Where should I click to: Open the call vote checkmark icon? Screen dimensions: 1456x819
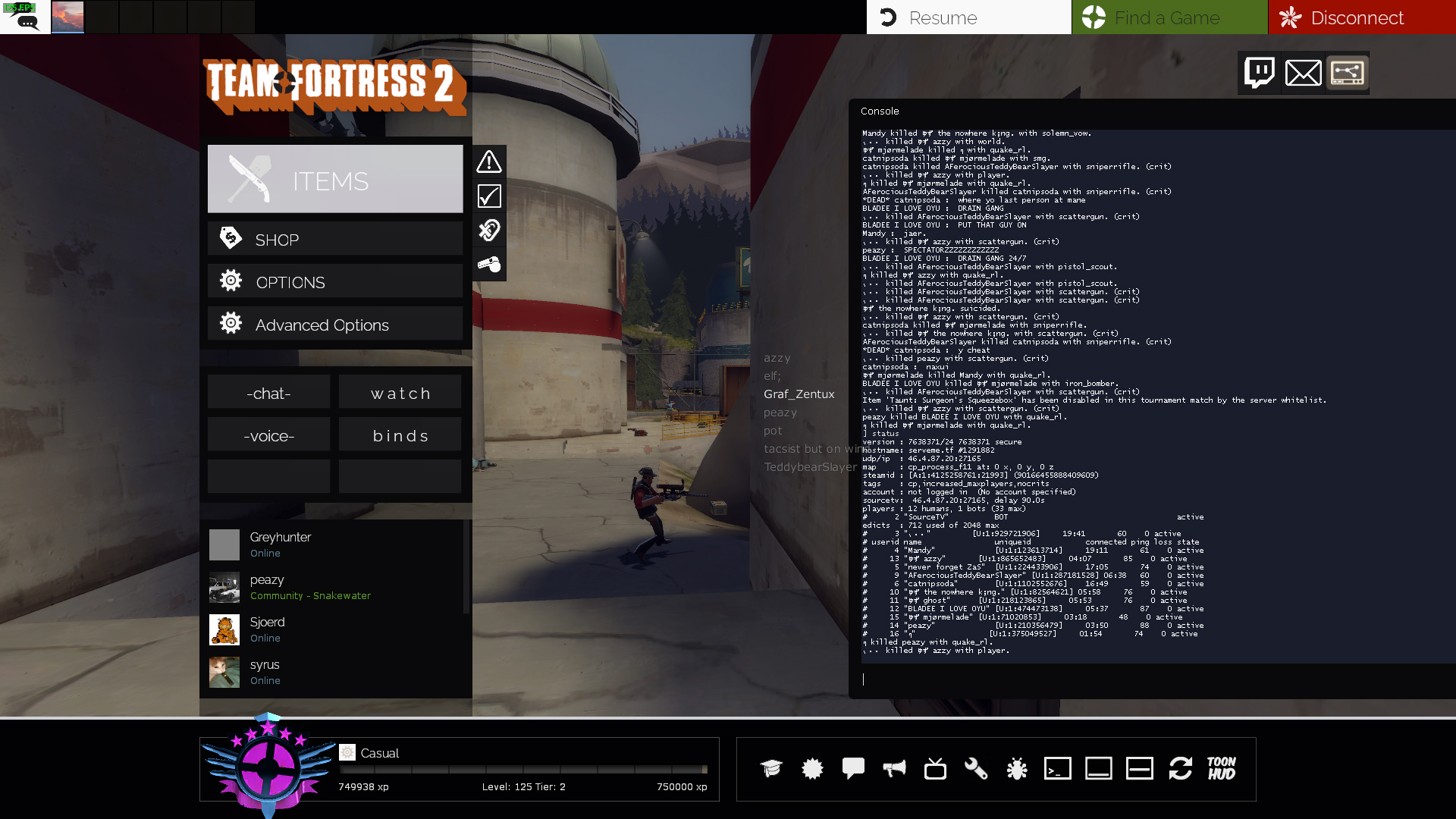coord(489,196)
